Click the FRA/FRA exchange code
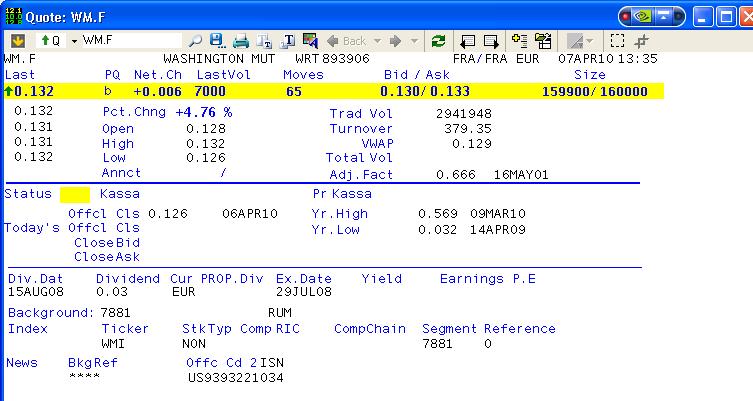This screenshot has height=401, width=753. (480, 59)
